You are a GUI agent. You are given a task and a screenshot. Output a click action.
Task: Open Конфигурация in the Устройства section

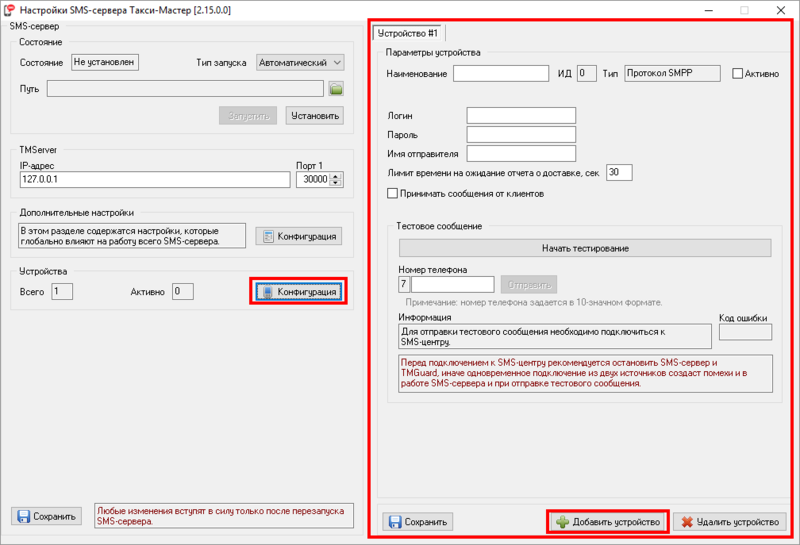[298, 291]
